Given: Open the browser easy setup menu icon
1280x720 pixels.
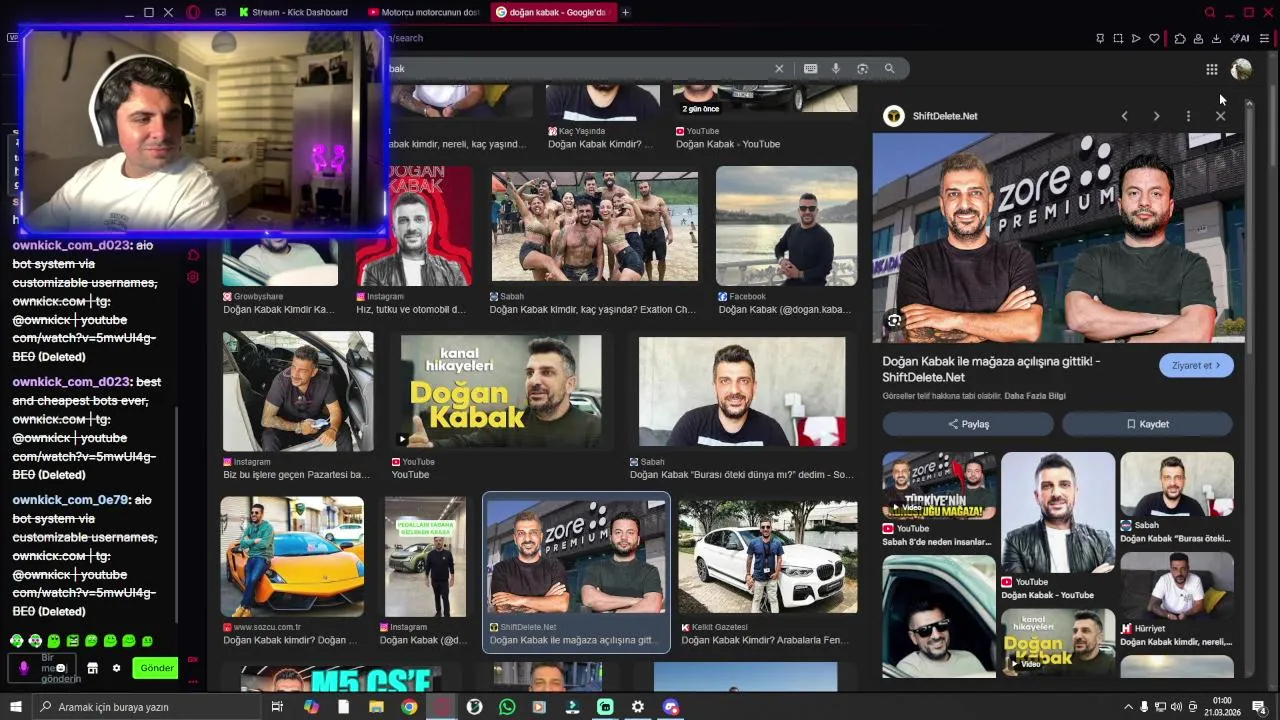Looking at the screenshot, I should (1264, 39).
